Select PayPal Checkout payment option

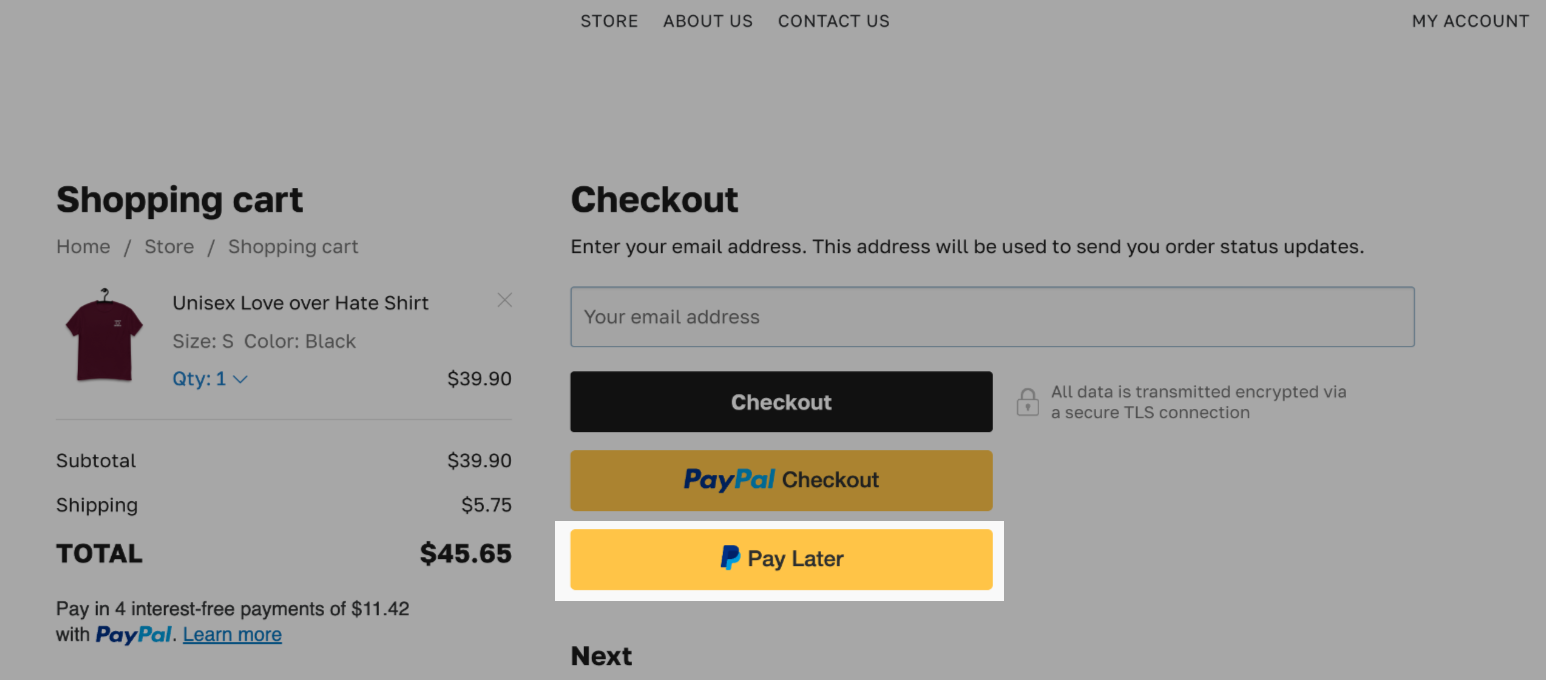(781, 480)
